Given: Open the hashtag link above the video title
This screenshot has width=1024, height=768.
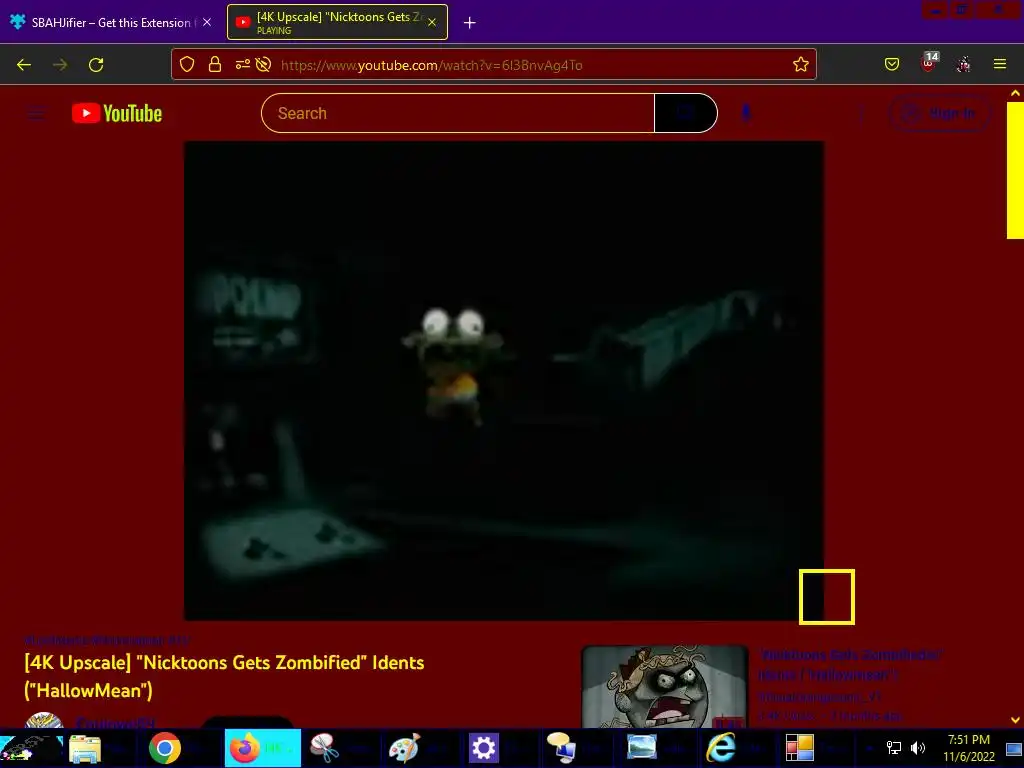Looking at the screenshot, I should [106, 640].
